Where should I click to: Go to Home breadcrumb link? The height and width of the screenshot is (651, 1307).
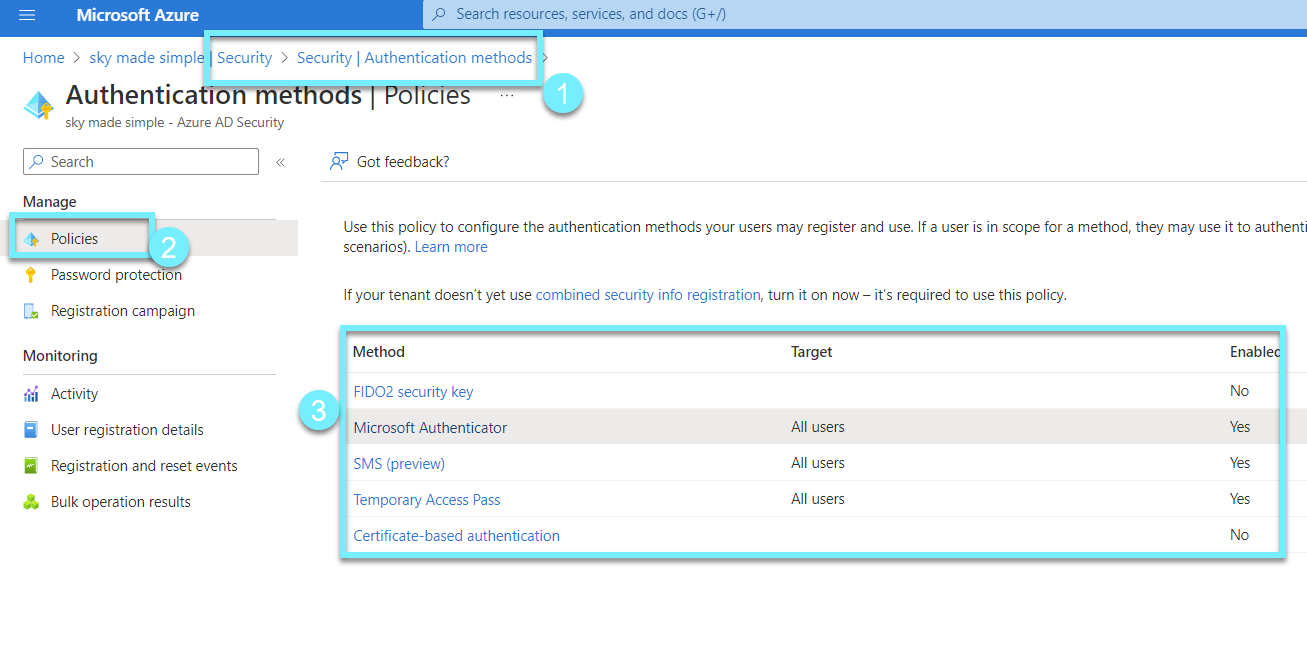44,58
